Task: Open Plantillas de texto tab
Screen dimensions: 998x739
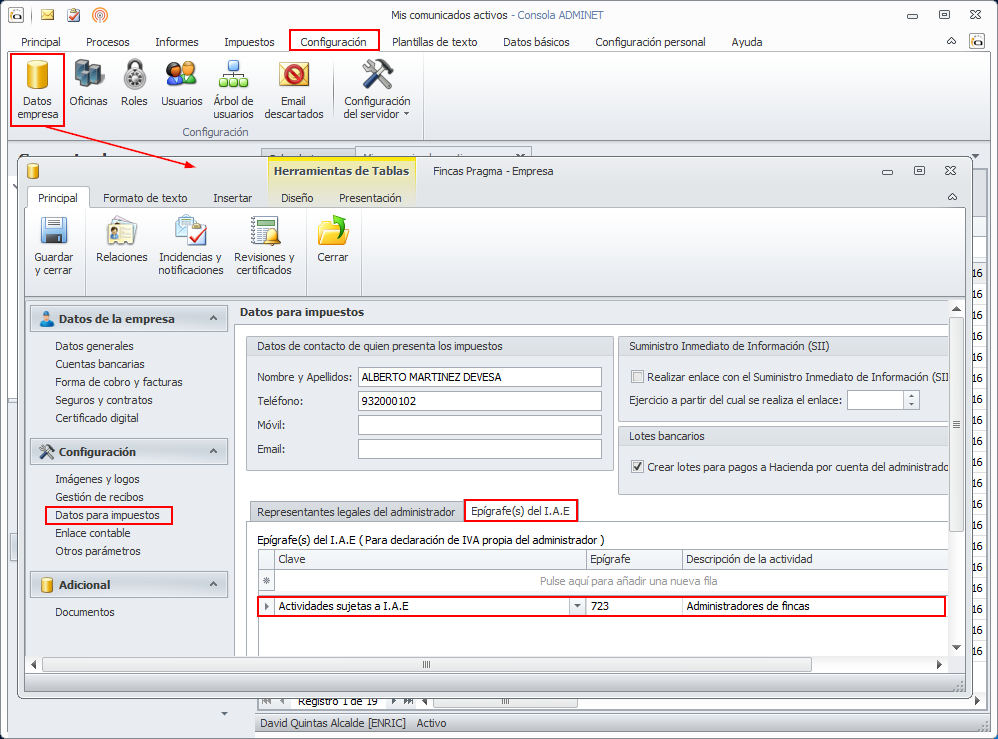Action: pyautogui.click(x=435, y=42)
